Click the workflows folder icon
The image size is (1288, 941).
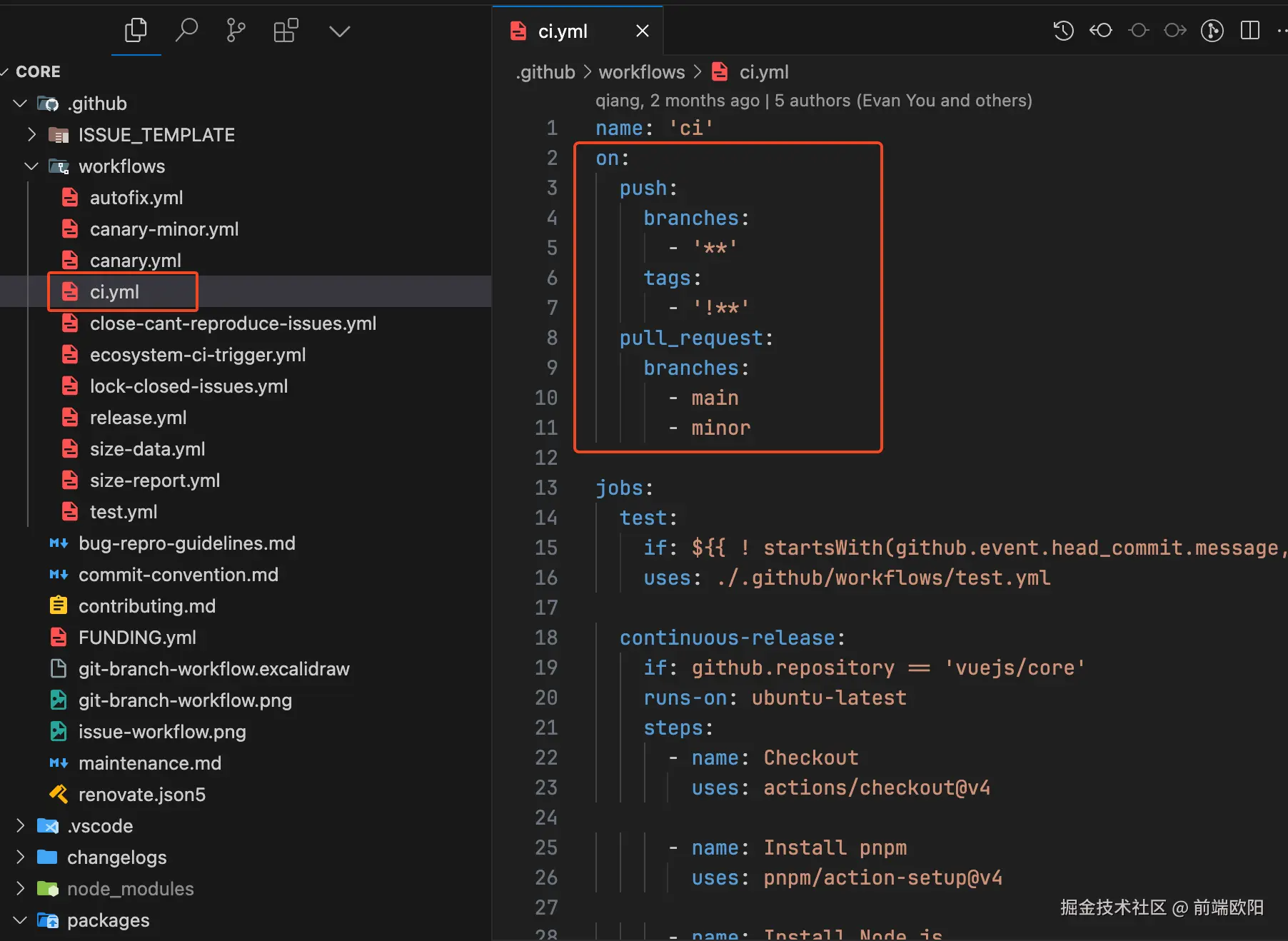click(59, 166)
